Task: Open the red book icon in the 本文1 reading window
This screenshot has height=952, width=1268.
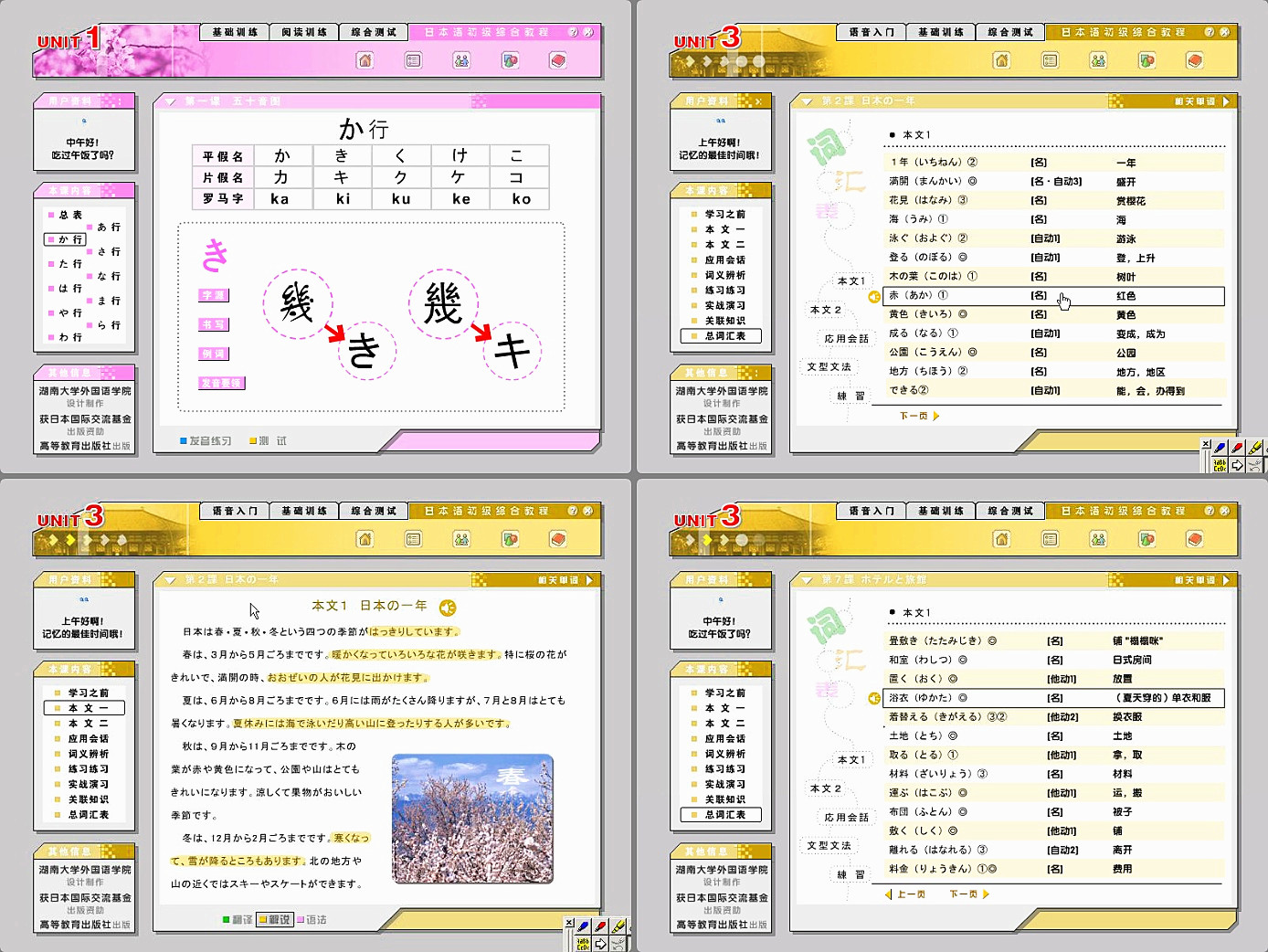Action: pyautogui.click(x=558, y=539)
